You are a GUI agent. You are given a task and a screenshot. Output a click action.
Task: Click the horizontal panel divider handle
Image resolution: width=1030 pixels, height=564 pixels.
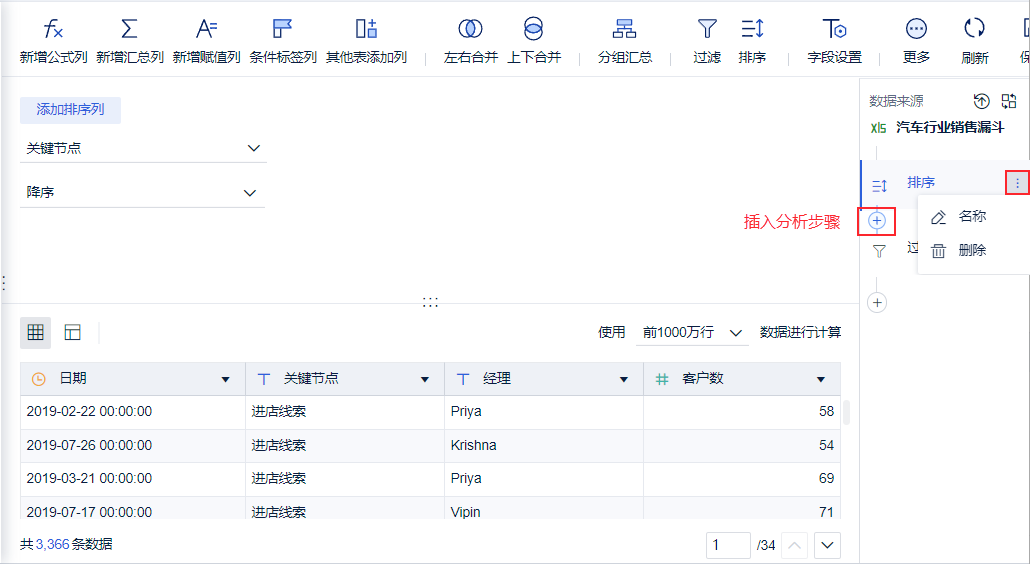click(x=430, y=302)
